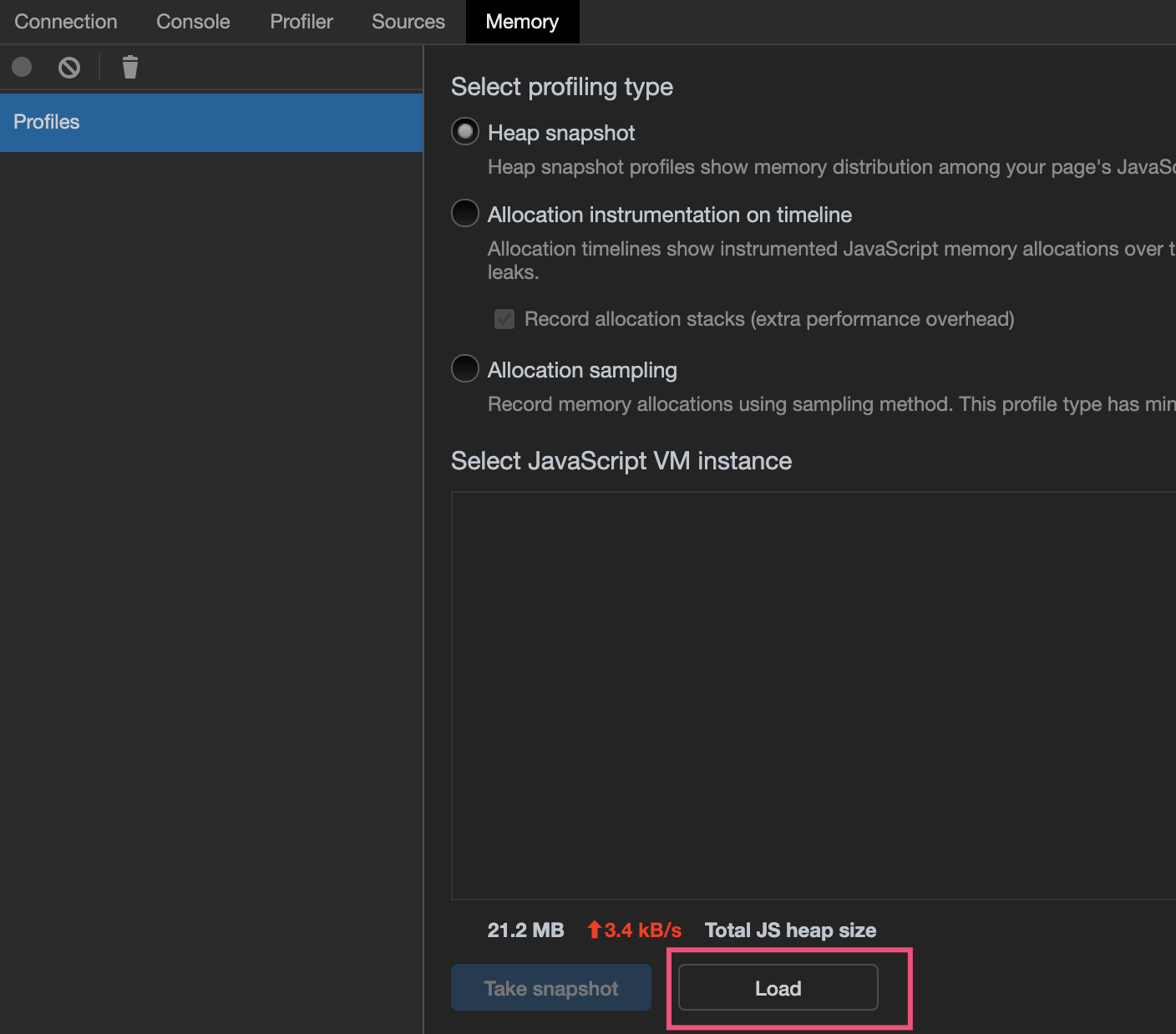Viewport: 1176px width, 1034px height.
Task: Choose Allocation instrumentation on timeline radio button
Action: [465, 214]
